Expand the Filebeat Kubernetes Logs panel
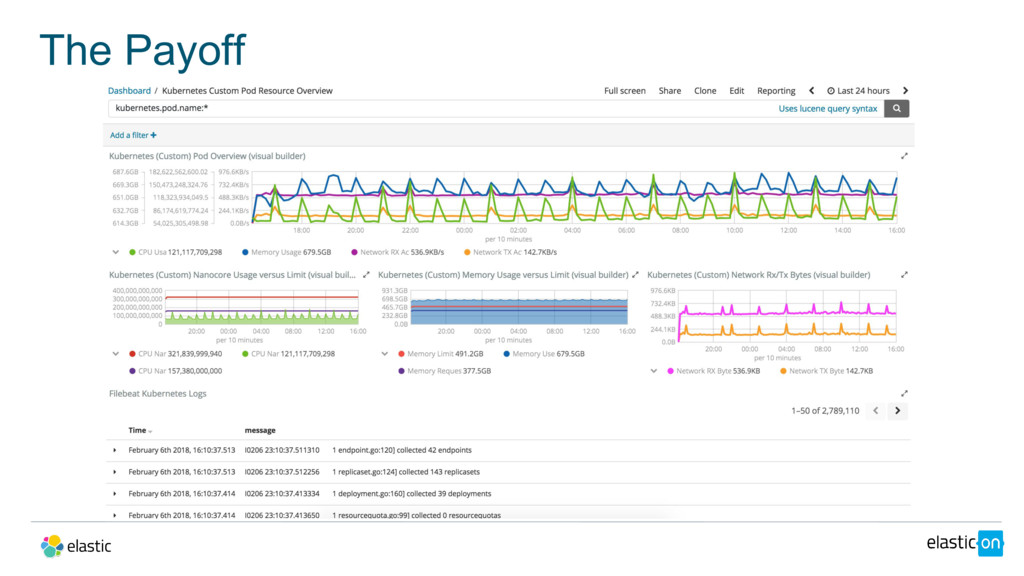1024x576 pixels. point(904,394)
